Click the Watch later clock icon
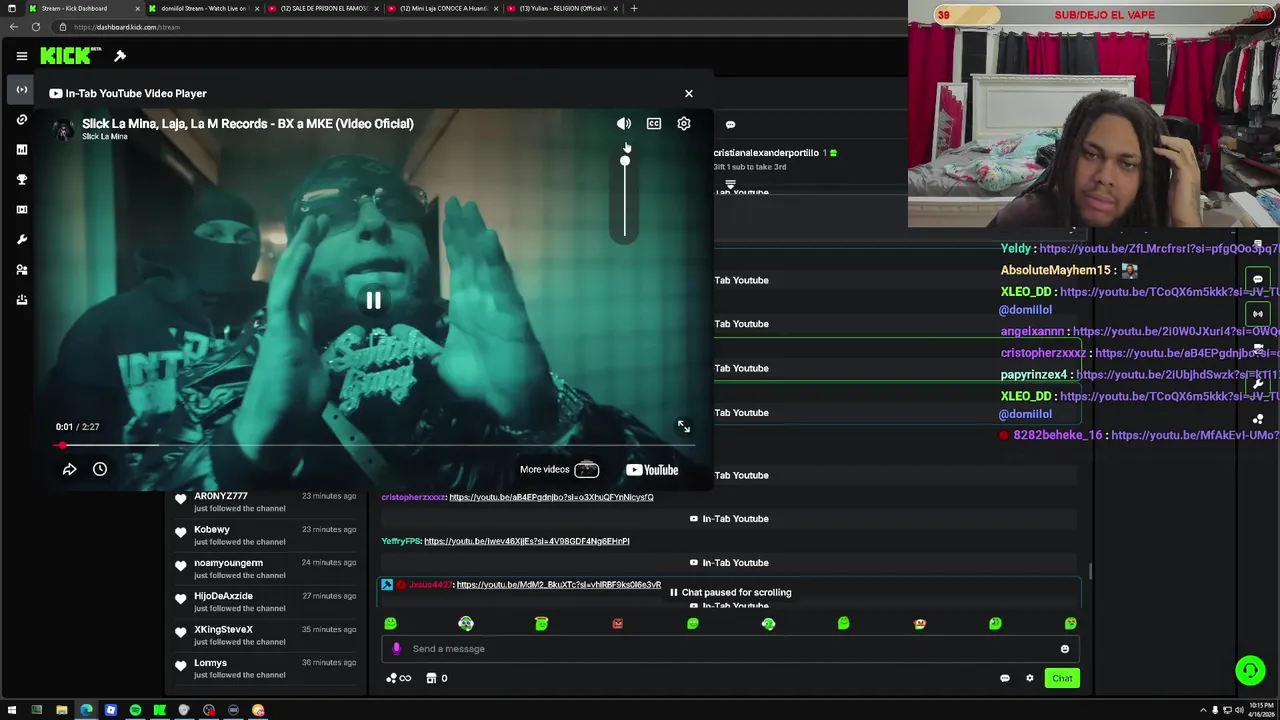 point(100,469)
